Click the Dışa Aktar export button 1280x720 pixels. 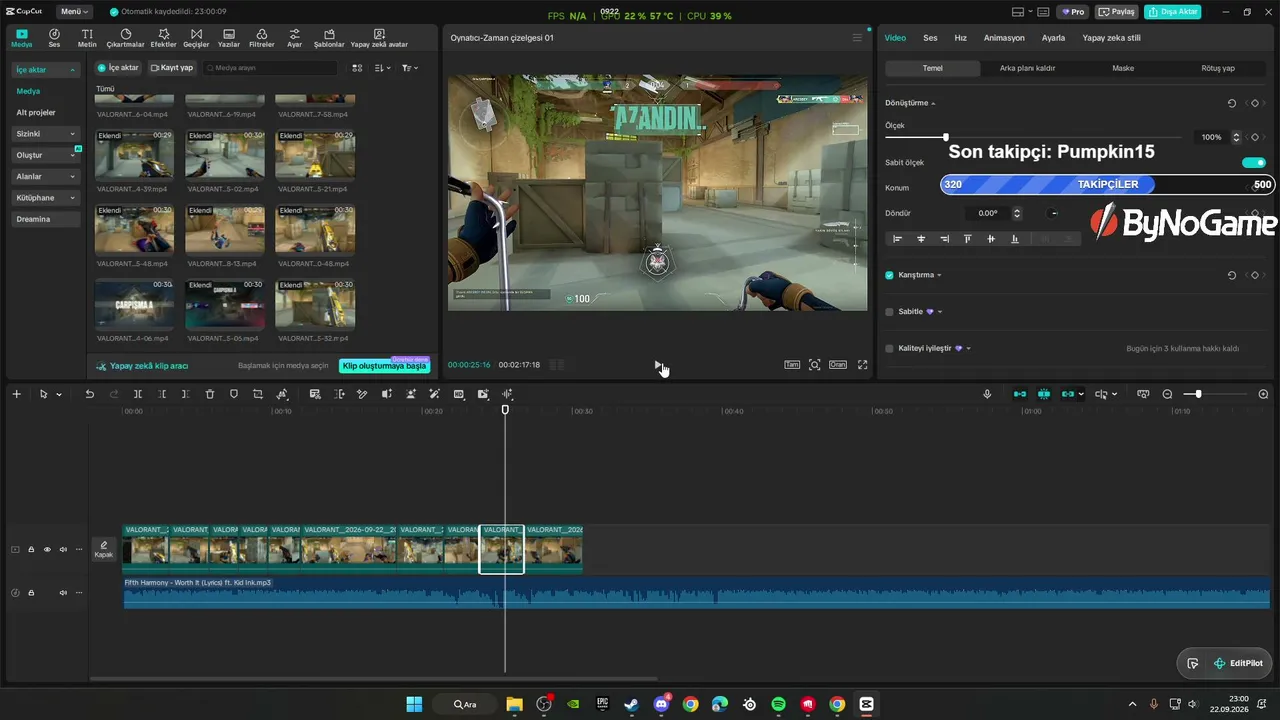[1173, 12]
